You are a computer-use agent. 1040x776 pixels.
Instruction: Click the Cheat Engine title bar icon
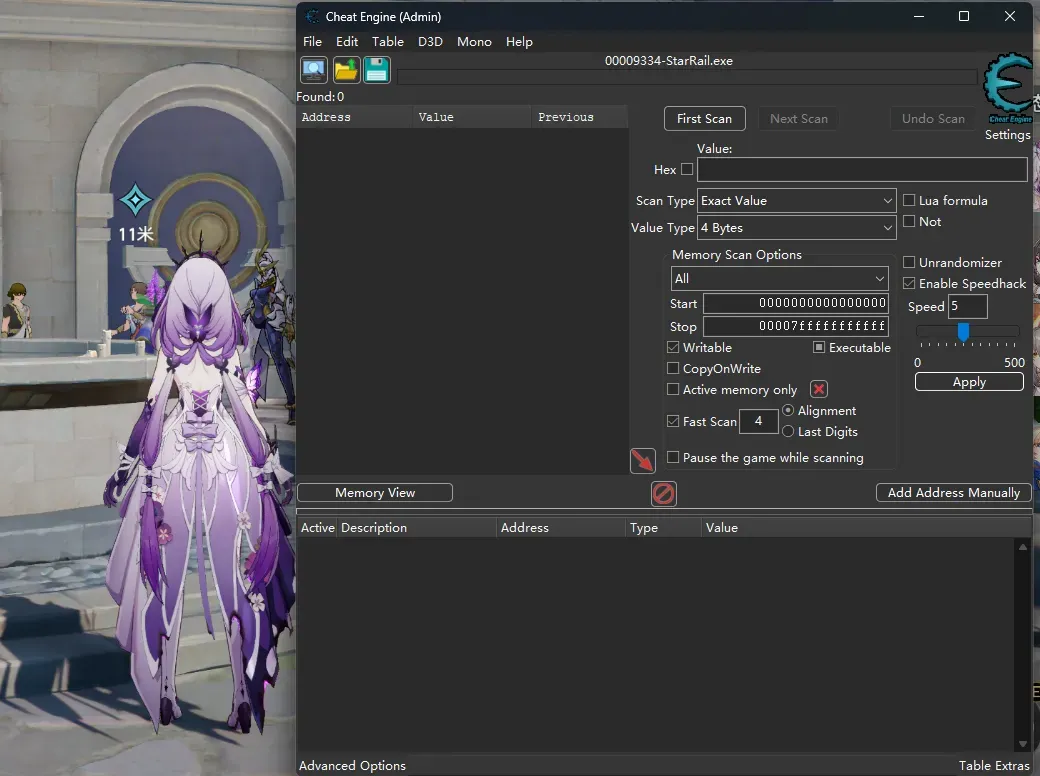312,17
